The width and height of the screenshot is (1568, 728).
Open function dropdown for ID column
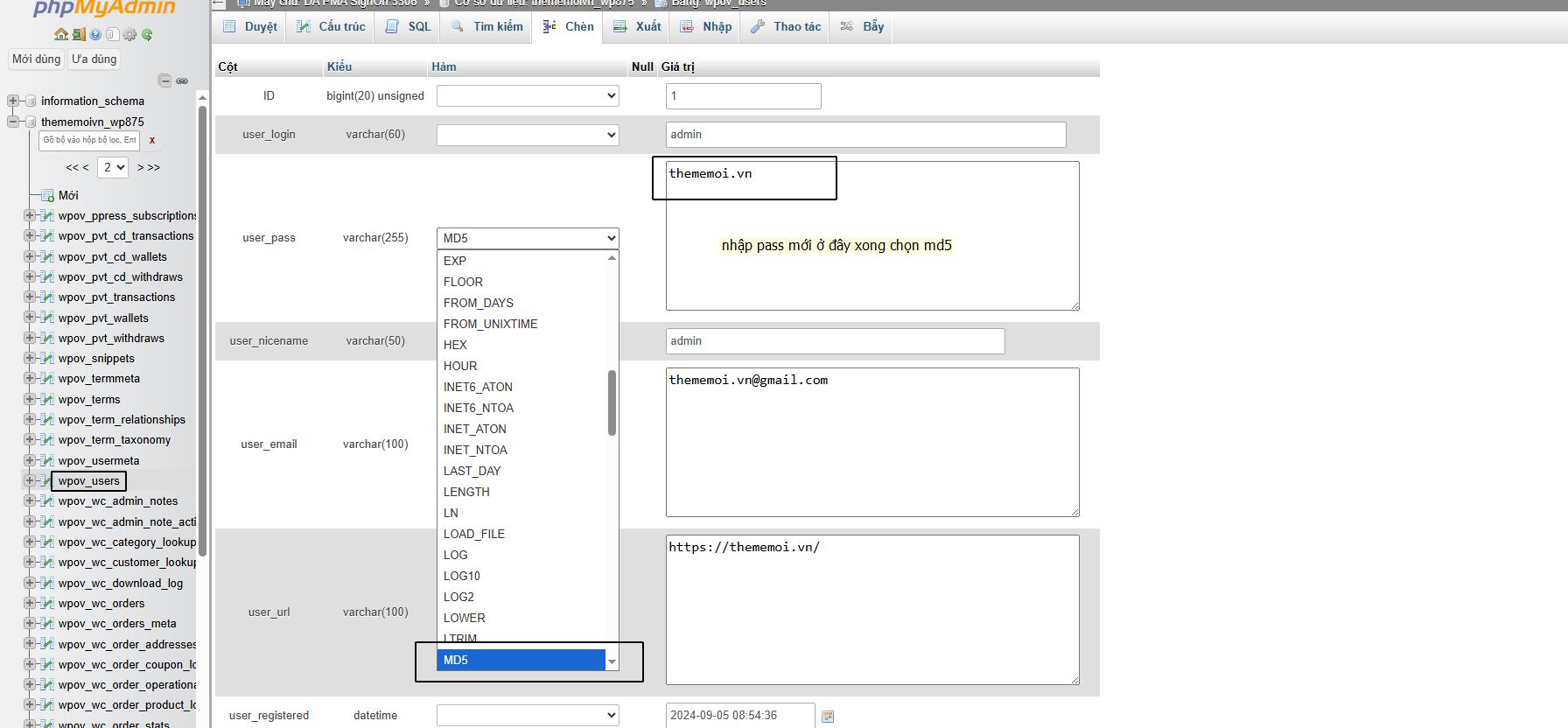pyautogui.click(x=528, y=95)
